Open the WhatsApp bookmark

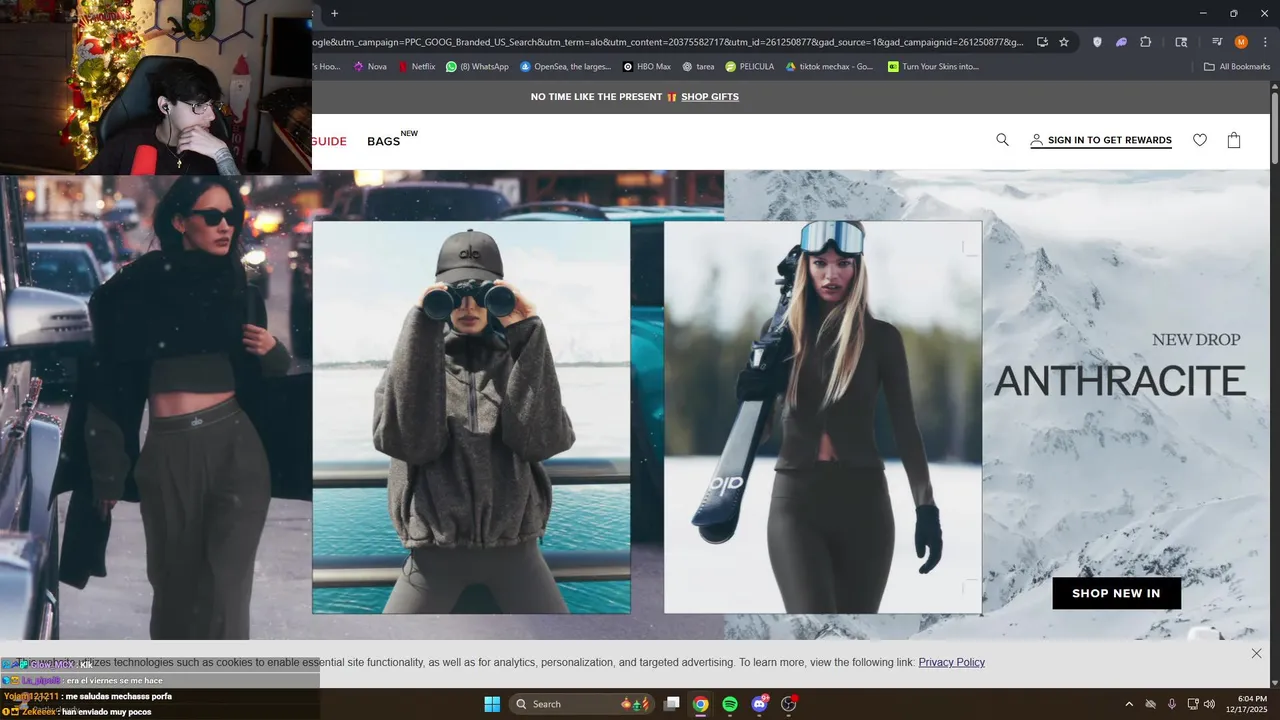477,67
